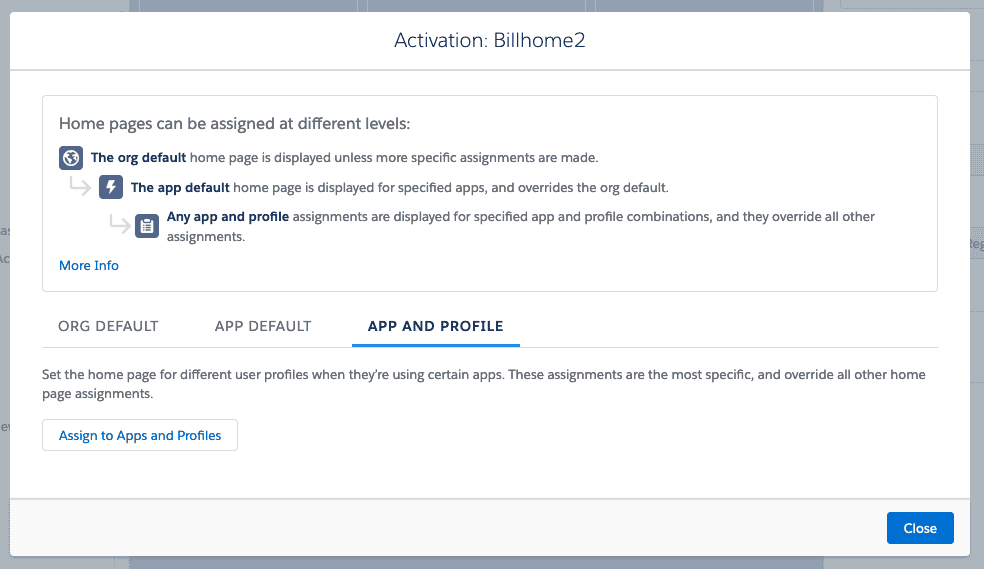
Task: Click the org default globe icon
Action: click(x=71, y=158)
